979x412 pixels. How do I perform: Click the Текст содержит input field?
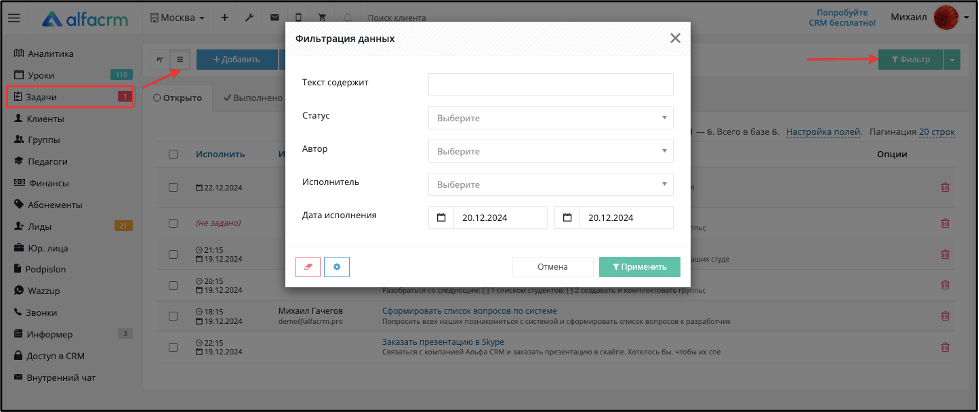[551, 84]
